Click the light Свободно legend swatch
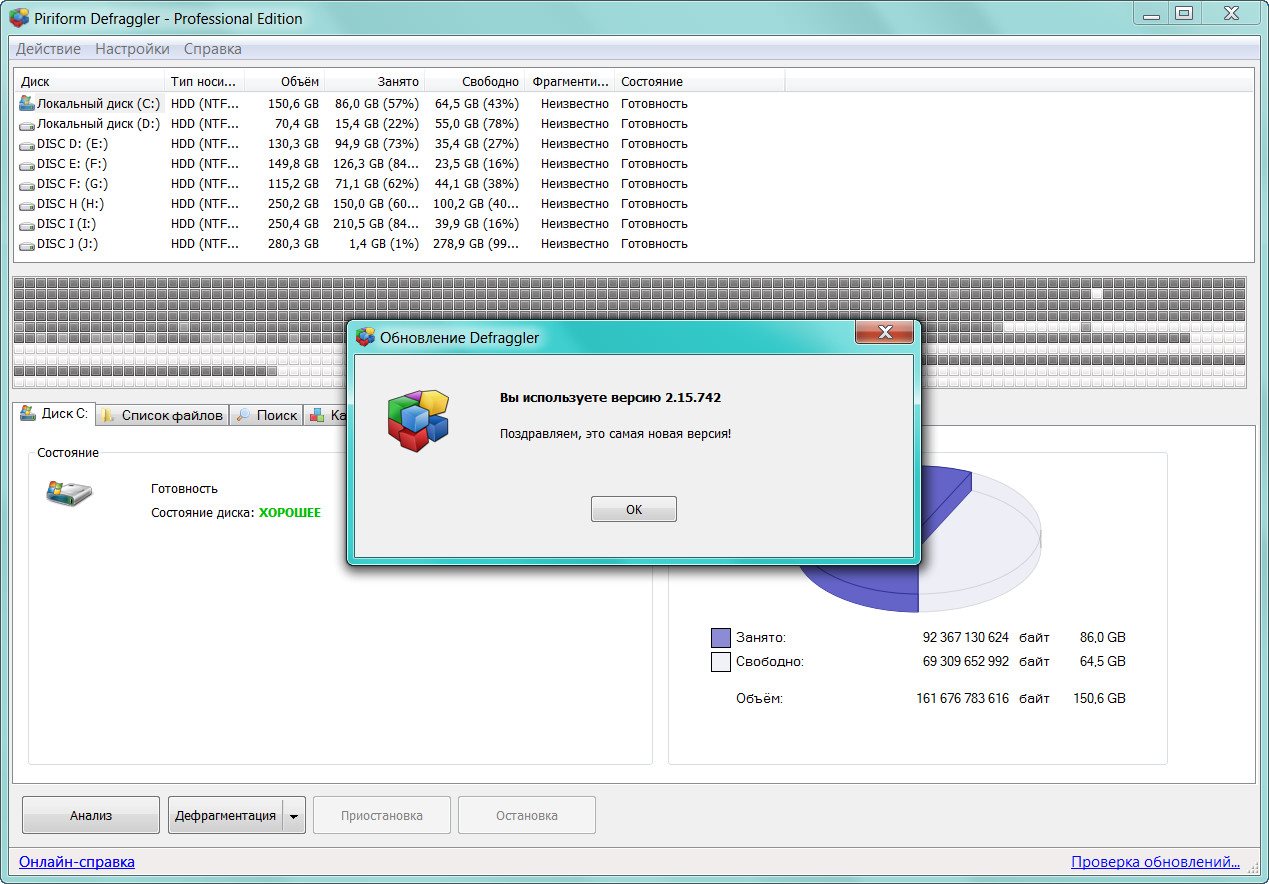The width and height of the screenshot is (1269, 884). click(721, 661)
